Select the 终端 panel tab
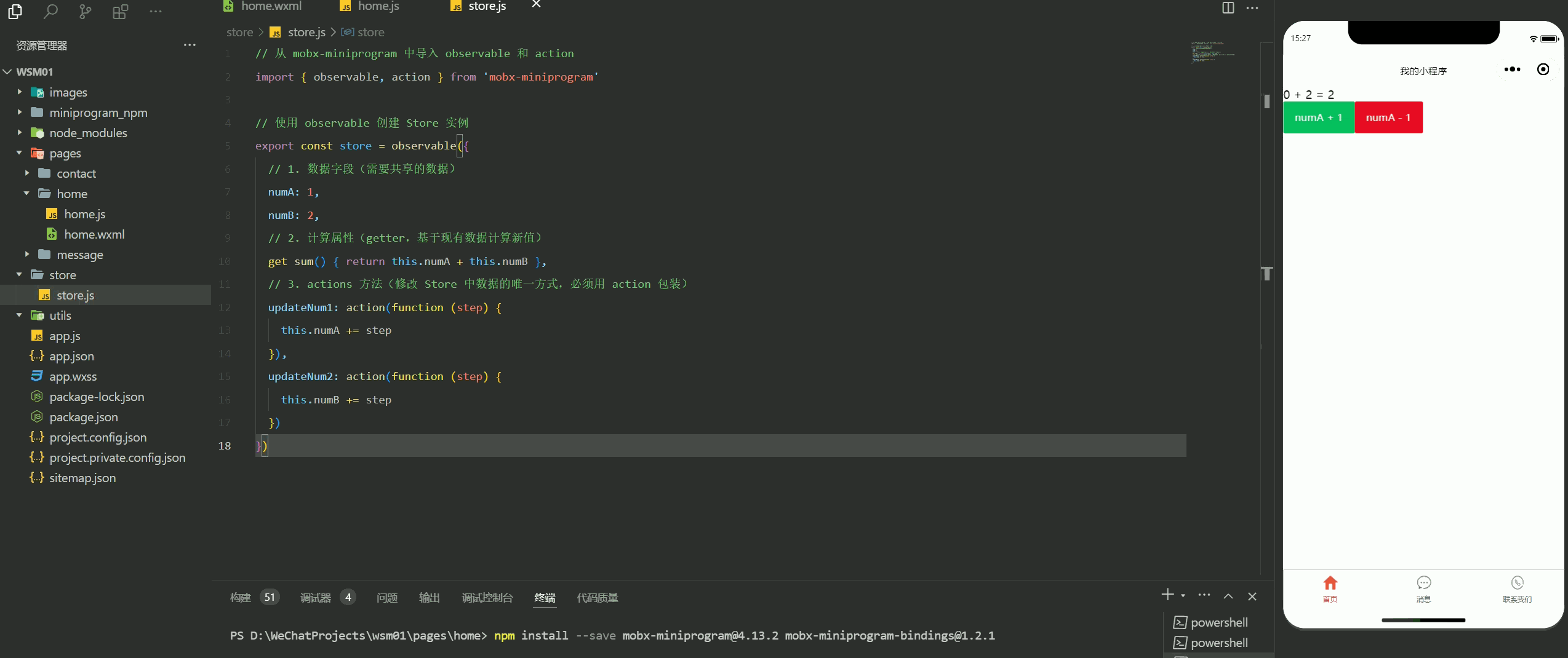1568x658 pixels. [x=545, y=597]
